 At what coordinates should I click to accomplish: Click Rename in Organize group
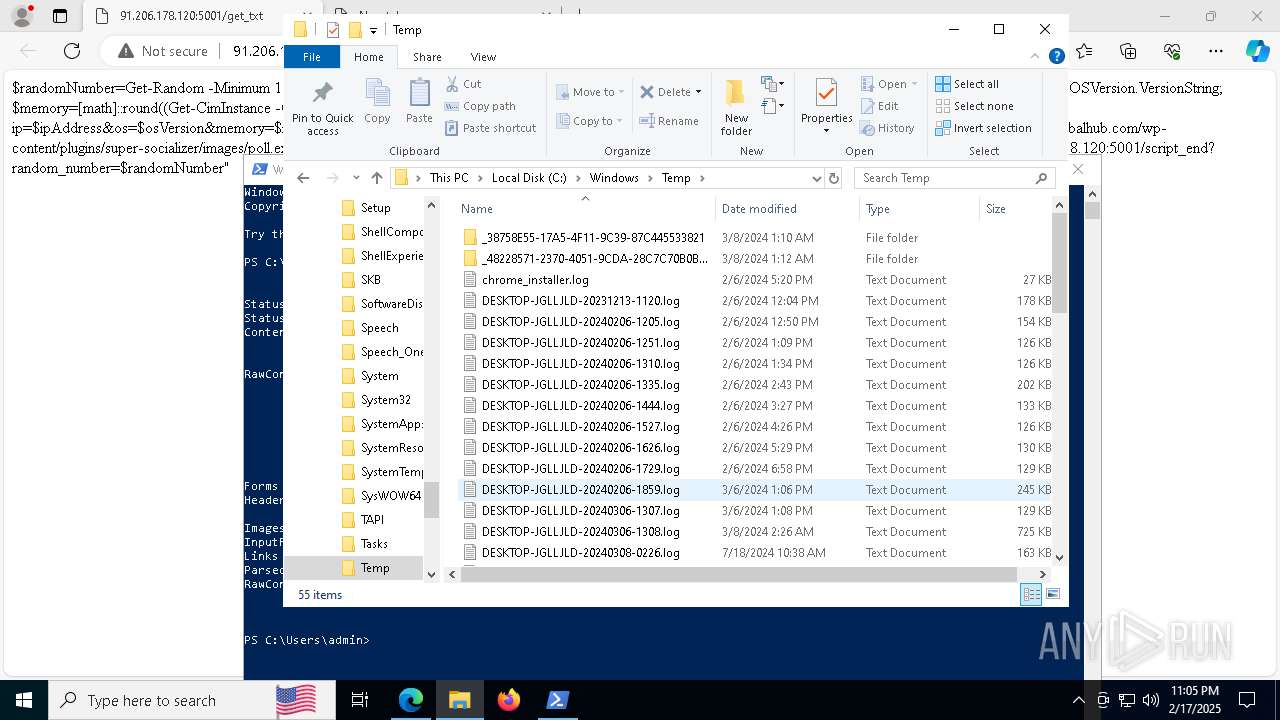click(670, 121)
